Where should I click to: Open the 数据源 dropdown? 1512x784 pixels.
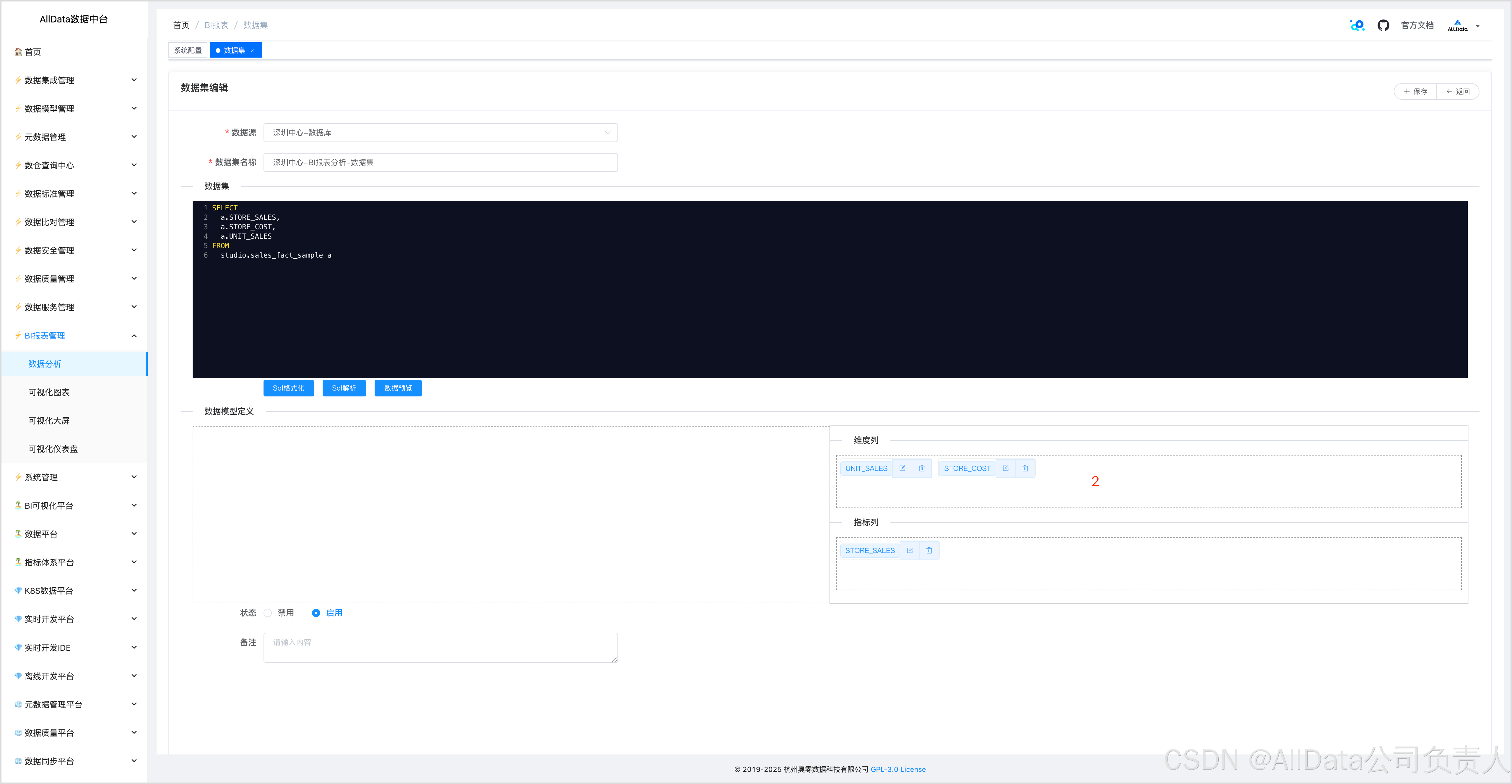tap(440, 133)
